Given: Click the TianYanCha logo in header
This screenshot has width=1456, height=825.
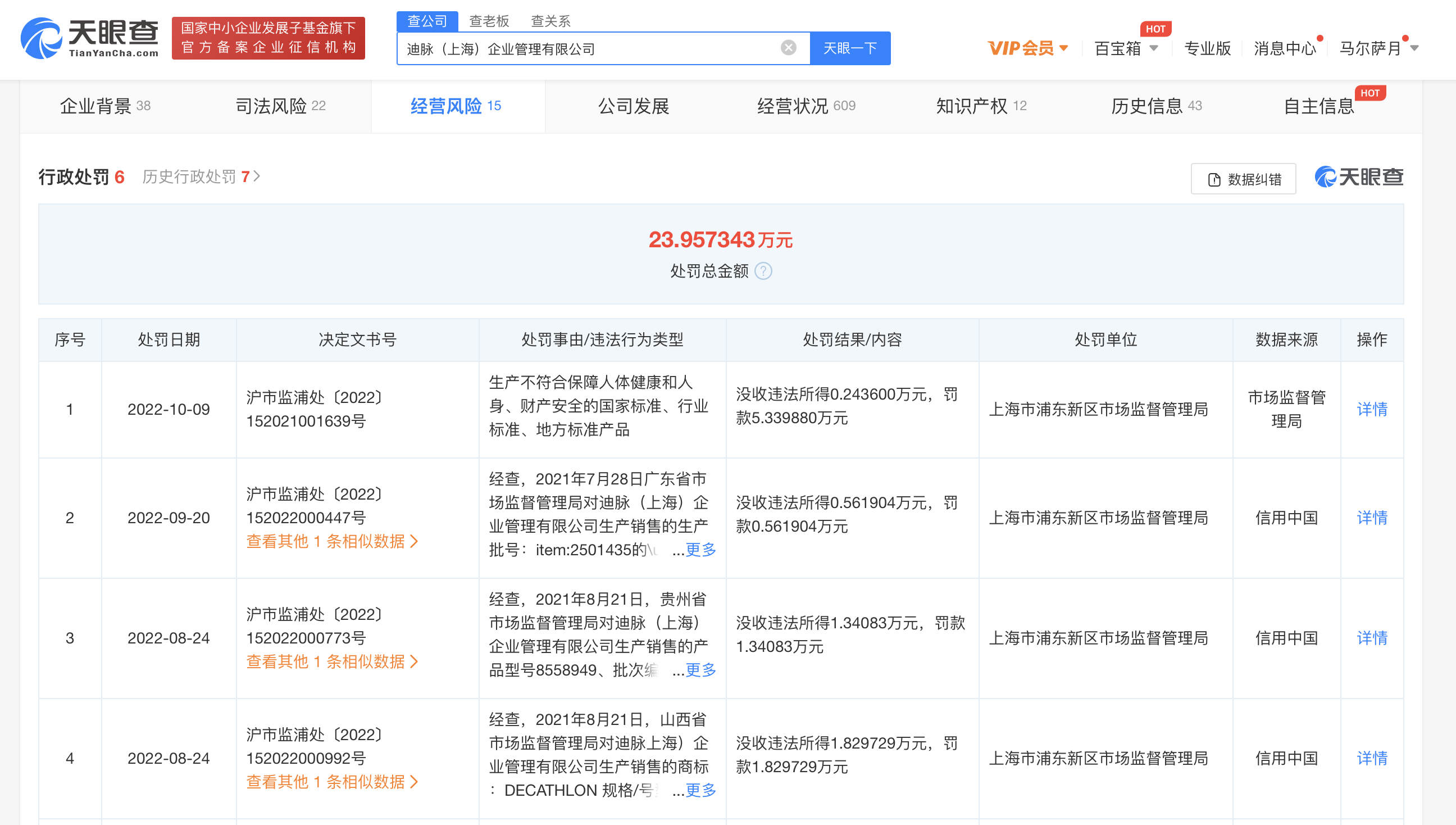Looking at the screenshot, I should coord(89,38).
